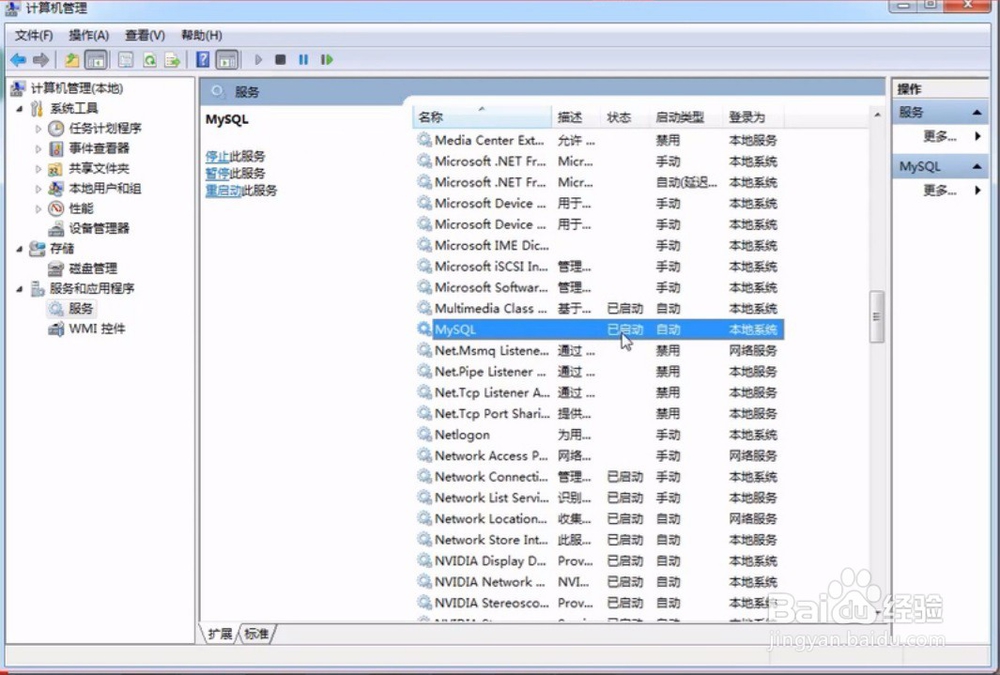The width and height of the screenshot is (1000, 675).
Task: Click the Properties toolbar icon
Action: point(126,60)
